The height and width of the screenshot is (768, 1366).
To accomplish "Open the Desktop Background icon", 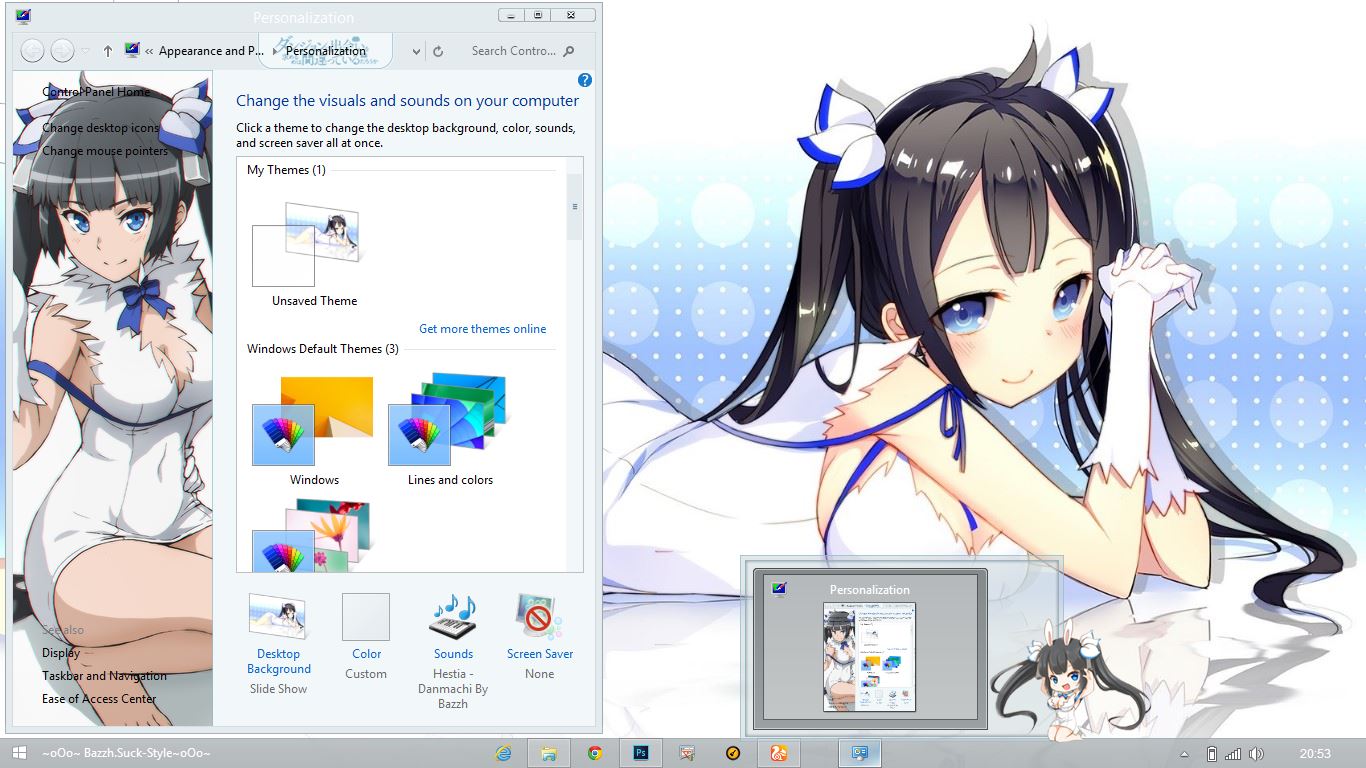I will tap(278, 616).
